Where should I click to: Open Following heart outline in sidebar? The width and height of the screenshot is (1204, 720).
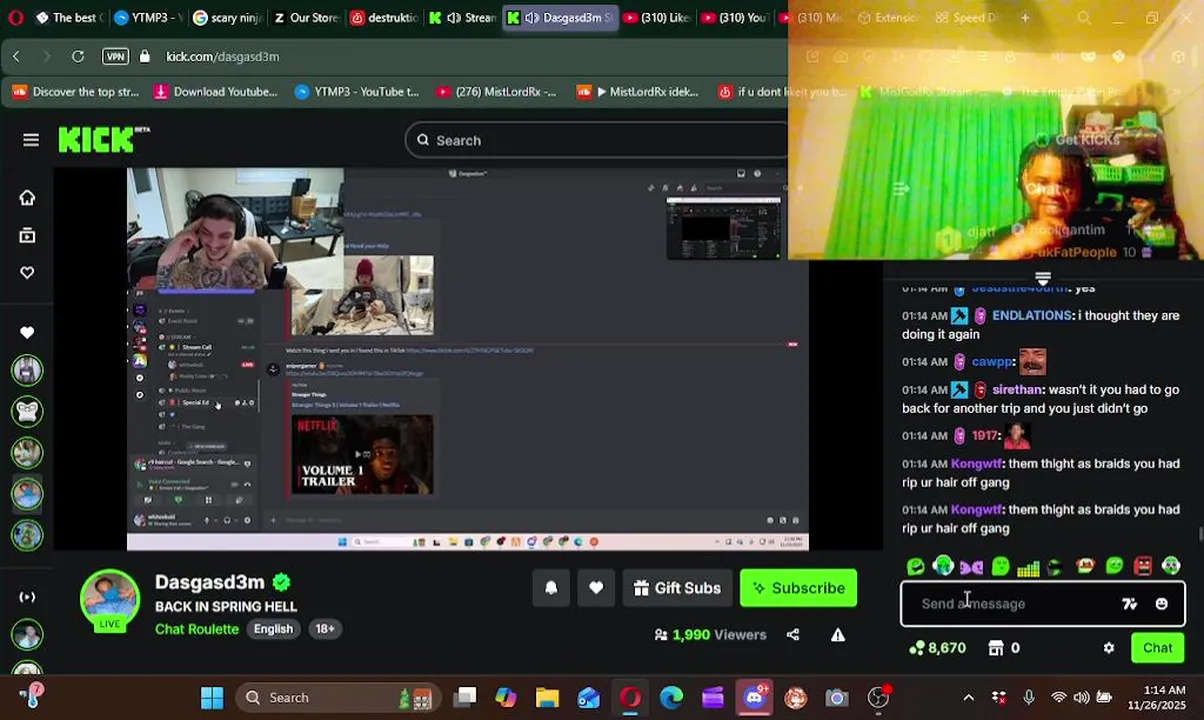27,273
